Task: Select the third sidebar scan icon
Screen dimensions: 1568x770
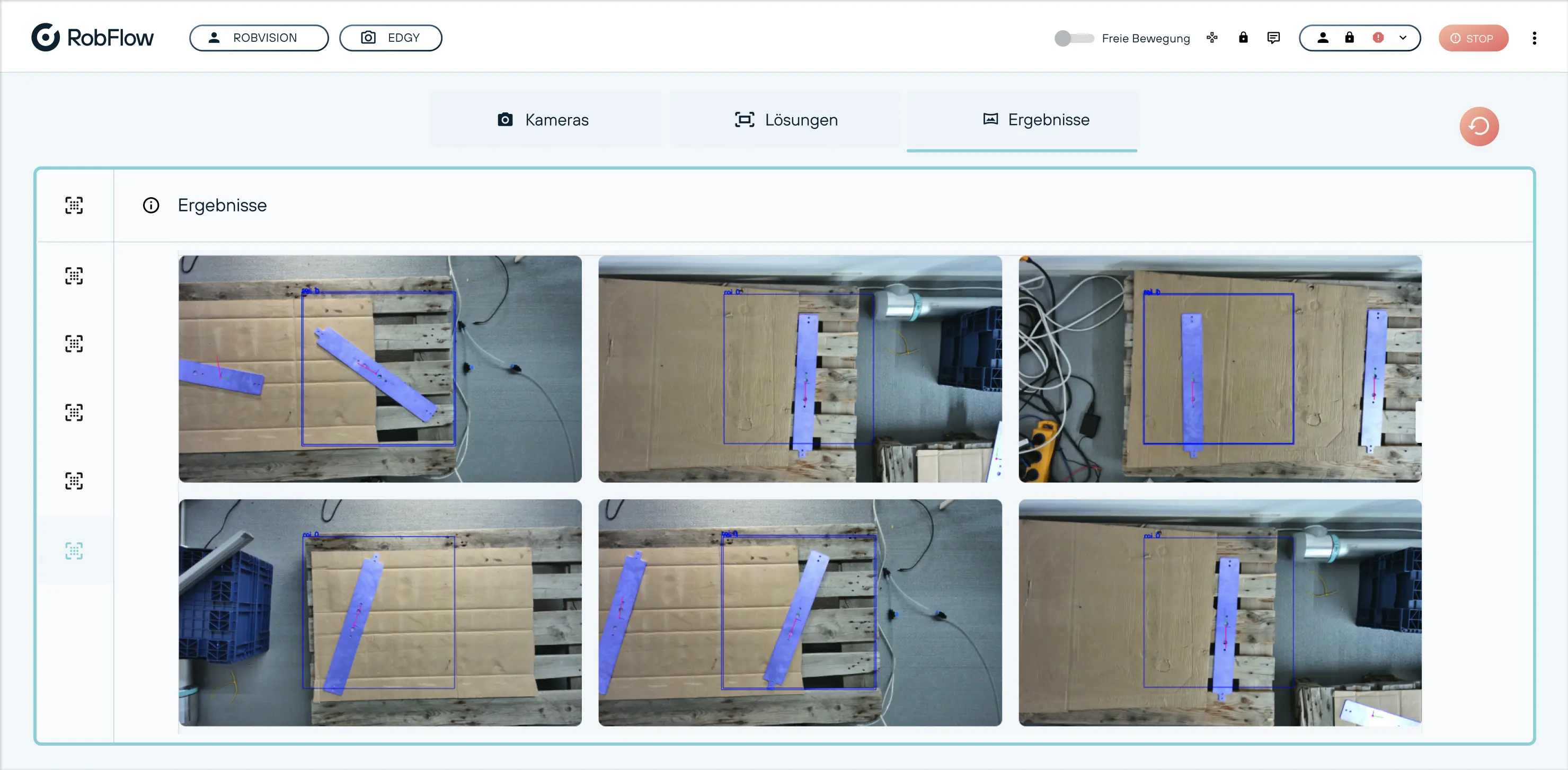Action: pos(74,344)
